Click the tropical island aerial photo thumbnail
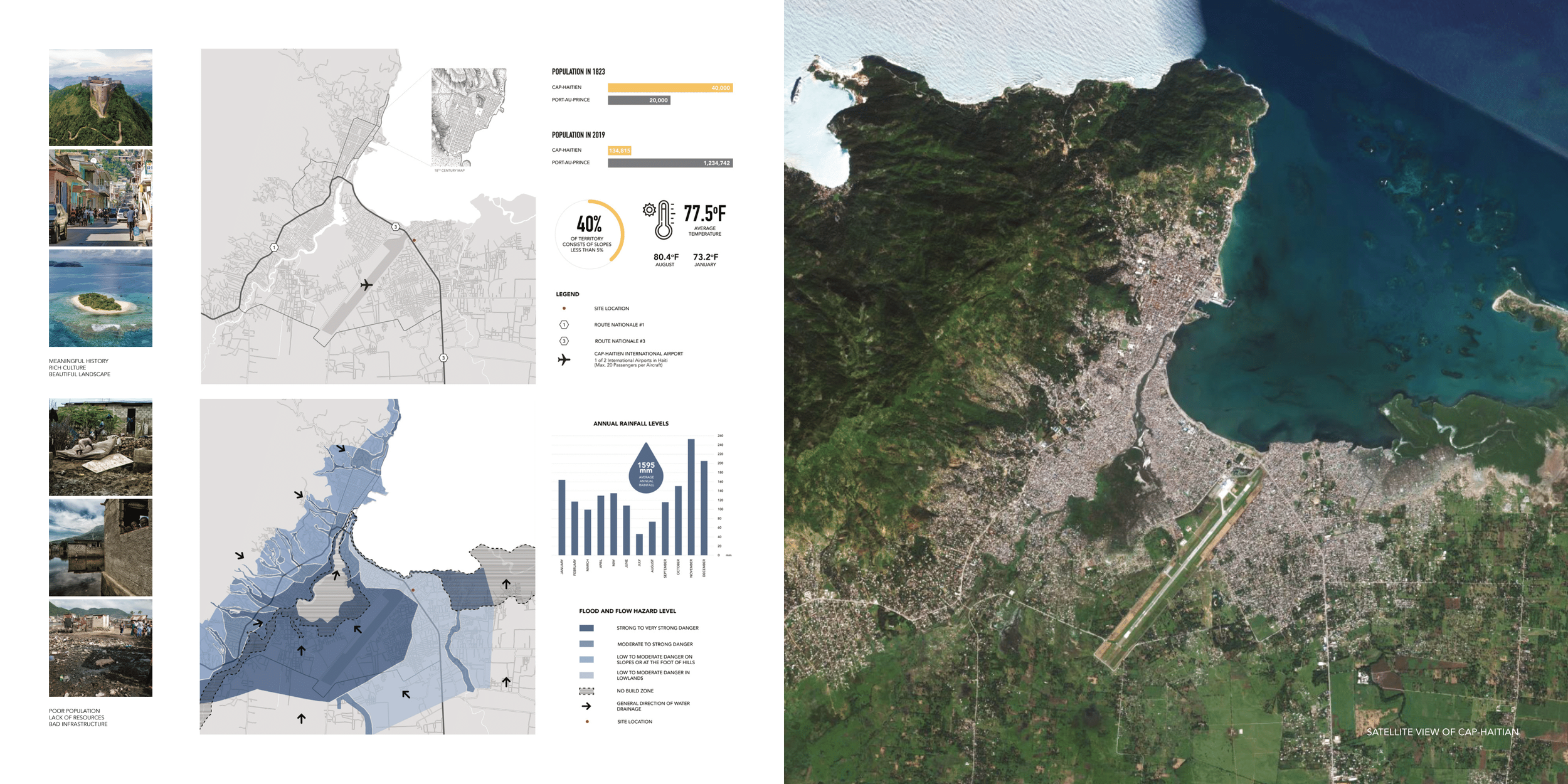Screen dimensions: 1568x784 coord(100,299)
